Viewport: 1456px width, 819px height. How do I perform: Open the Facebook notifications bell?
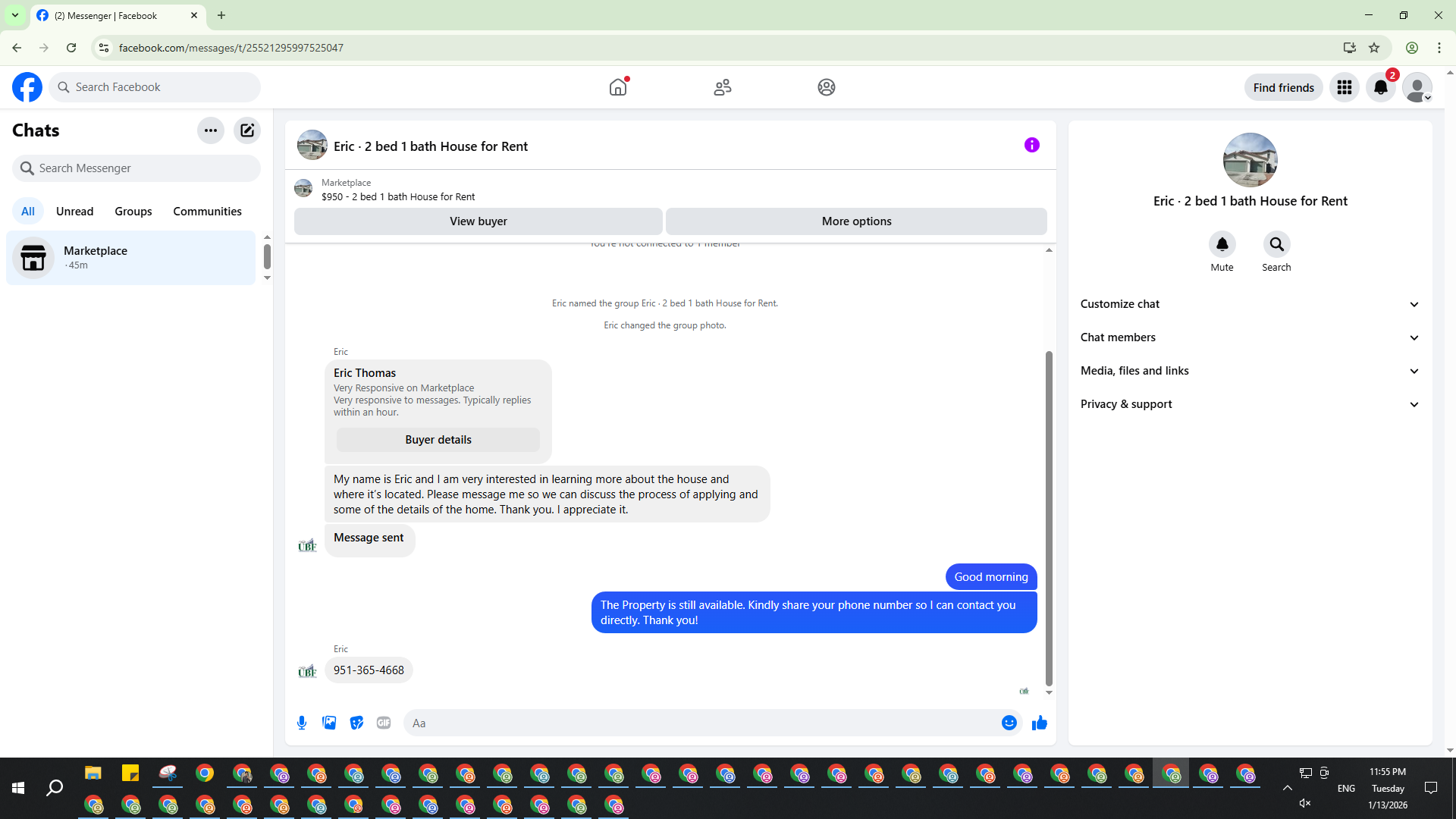point(1380,87)
